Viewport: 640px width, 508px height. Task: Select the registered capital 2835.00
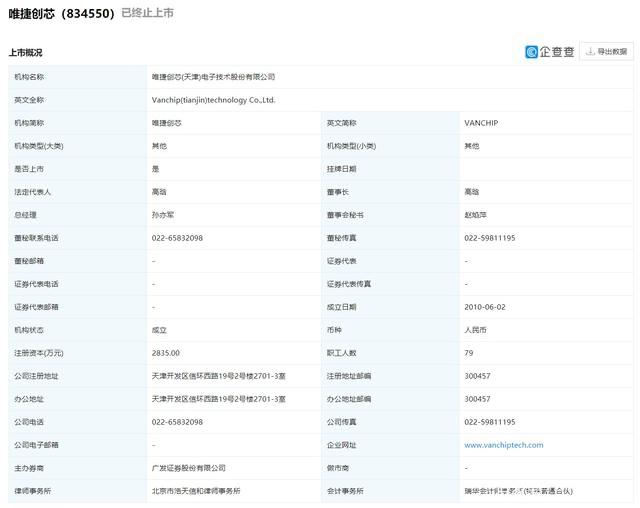click(x=166, y=353)
